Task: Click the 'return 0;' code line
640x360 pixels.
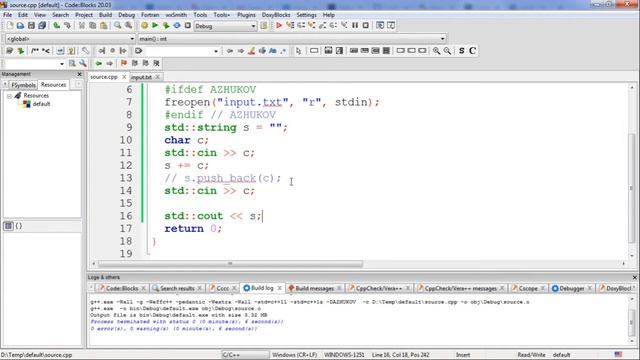Action: pyautogui.click(x=193, y=229)
